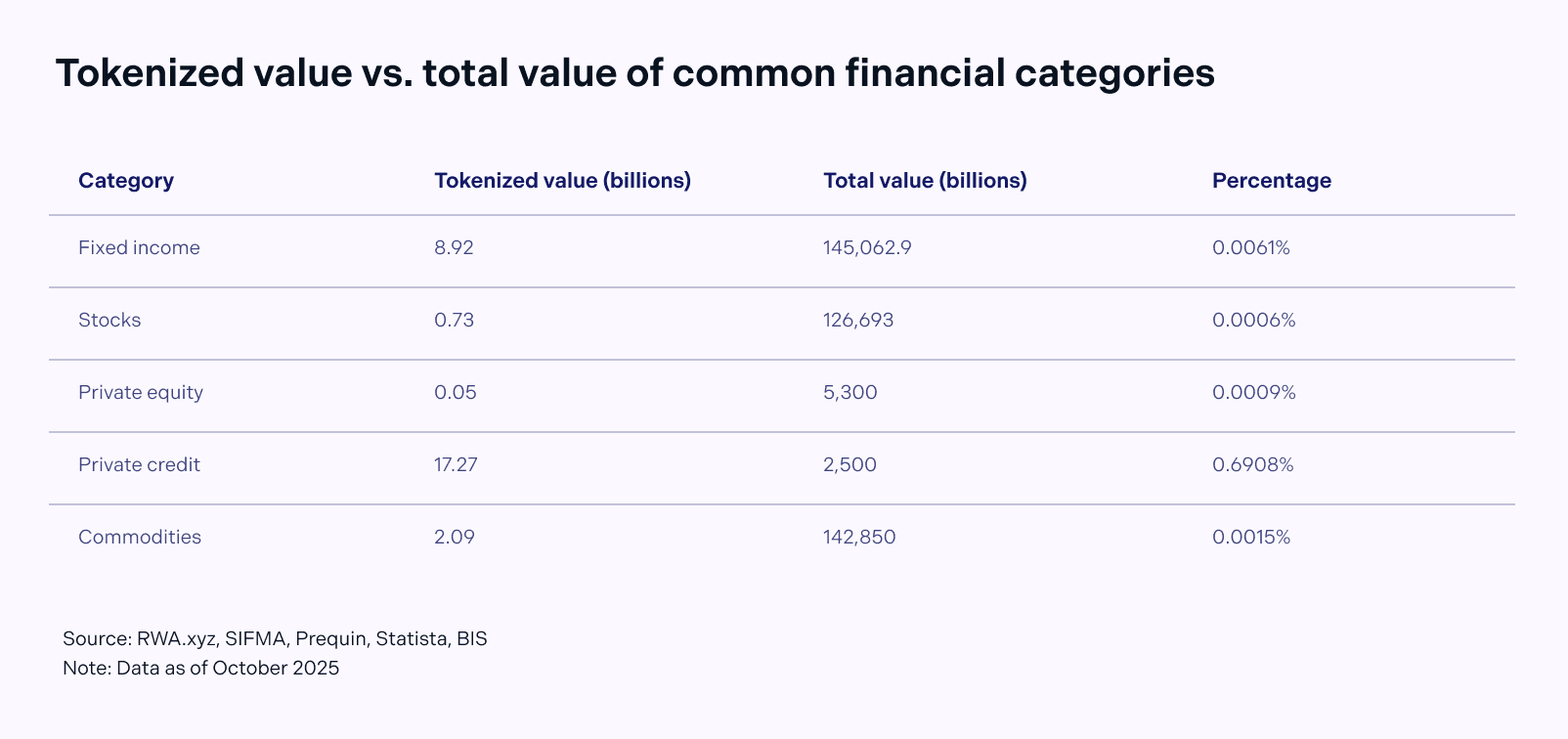Select the note about October 2025 data
Image resolution: width=1568 pixels, height=739 pixels.
200,669
